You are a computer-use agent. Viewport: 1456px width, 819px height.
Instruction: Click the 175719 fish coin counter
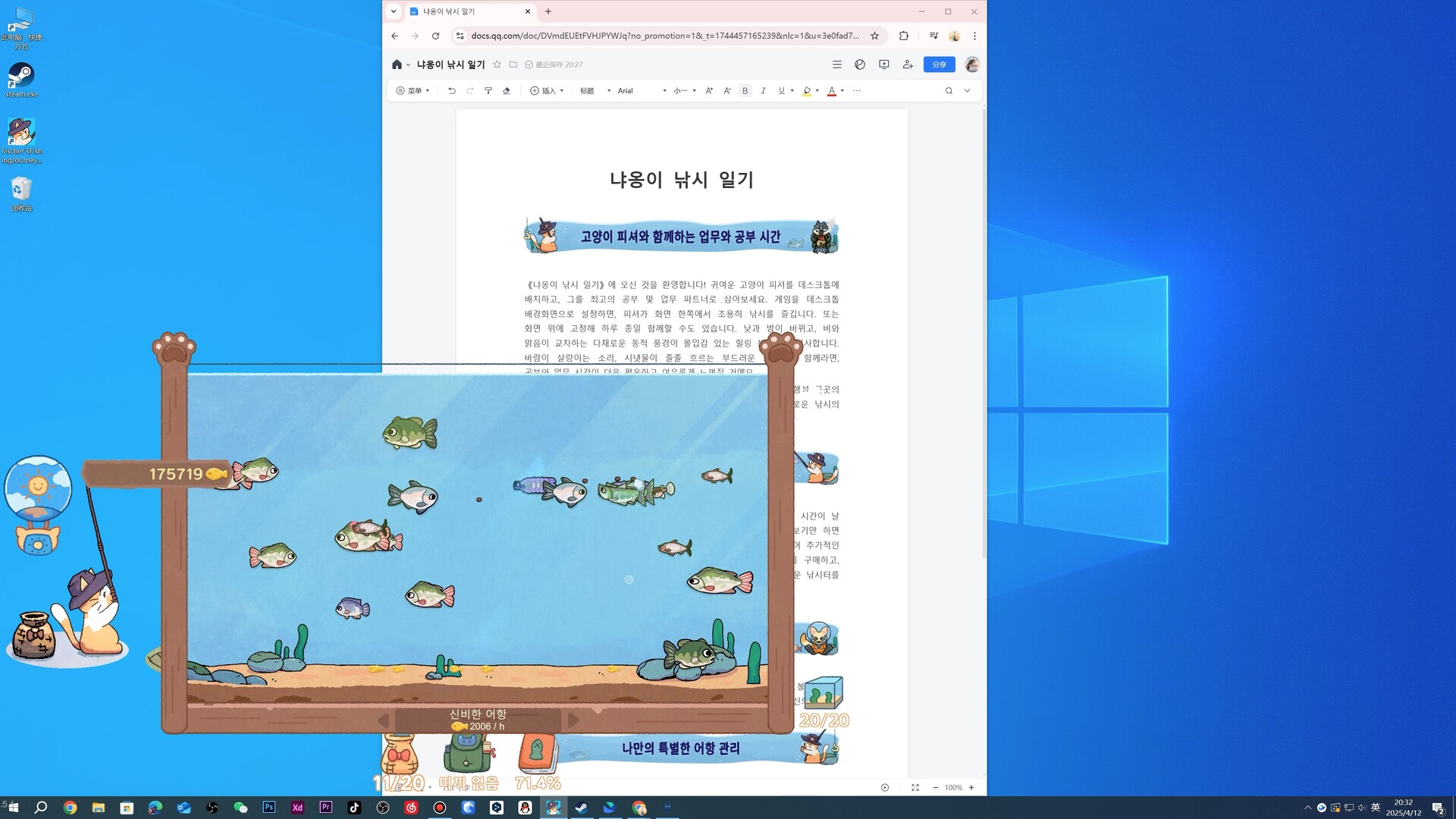click(155, 474)
